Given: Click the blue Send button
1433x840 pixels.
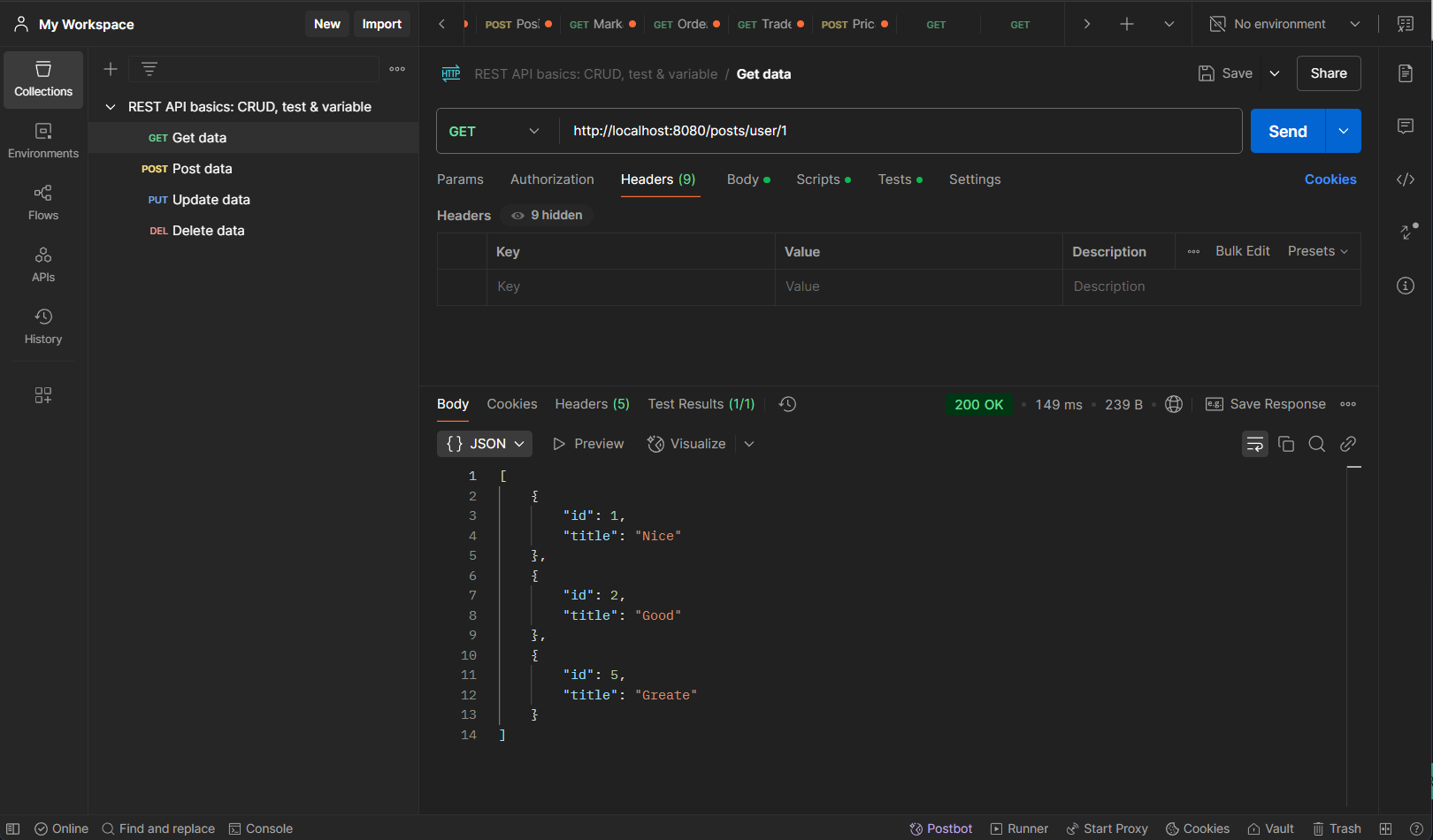Looking at the screenshot, I should click(x=1288, y=131).
